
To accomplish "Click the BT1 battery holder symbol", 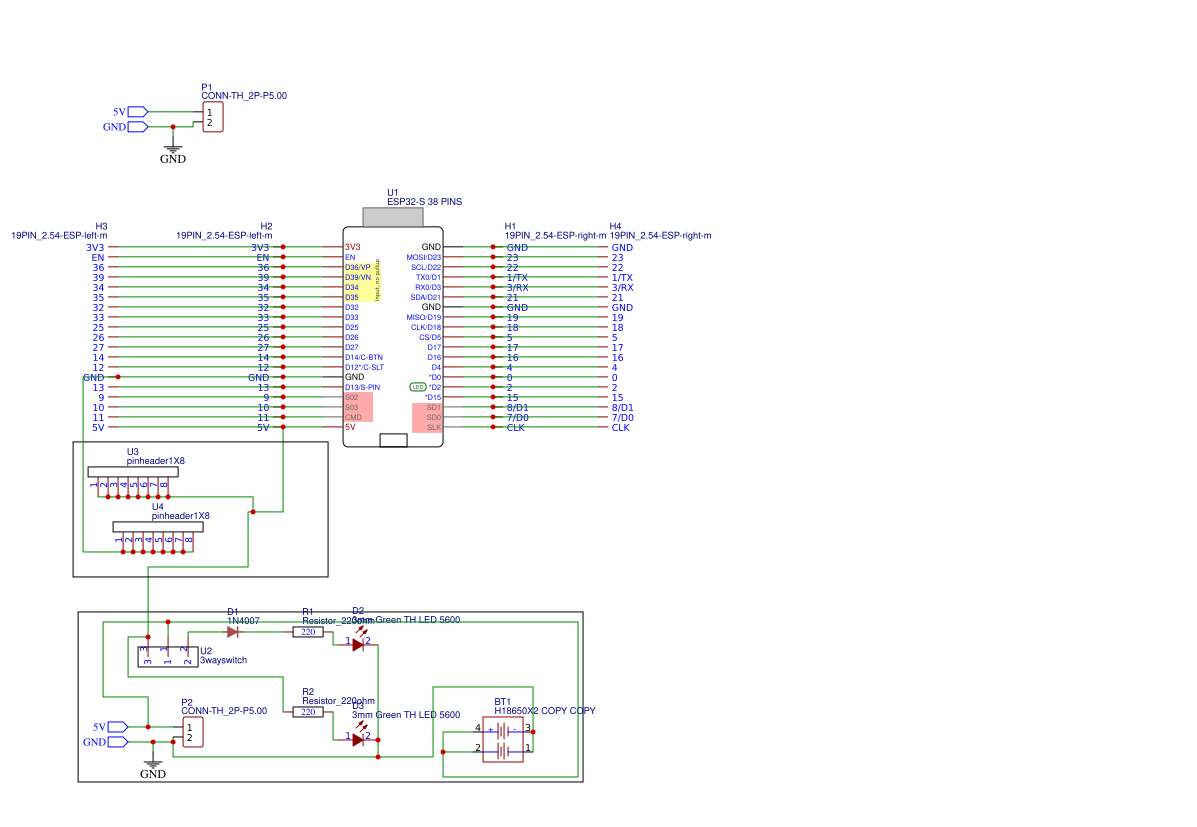I will pos(503,739).
